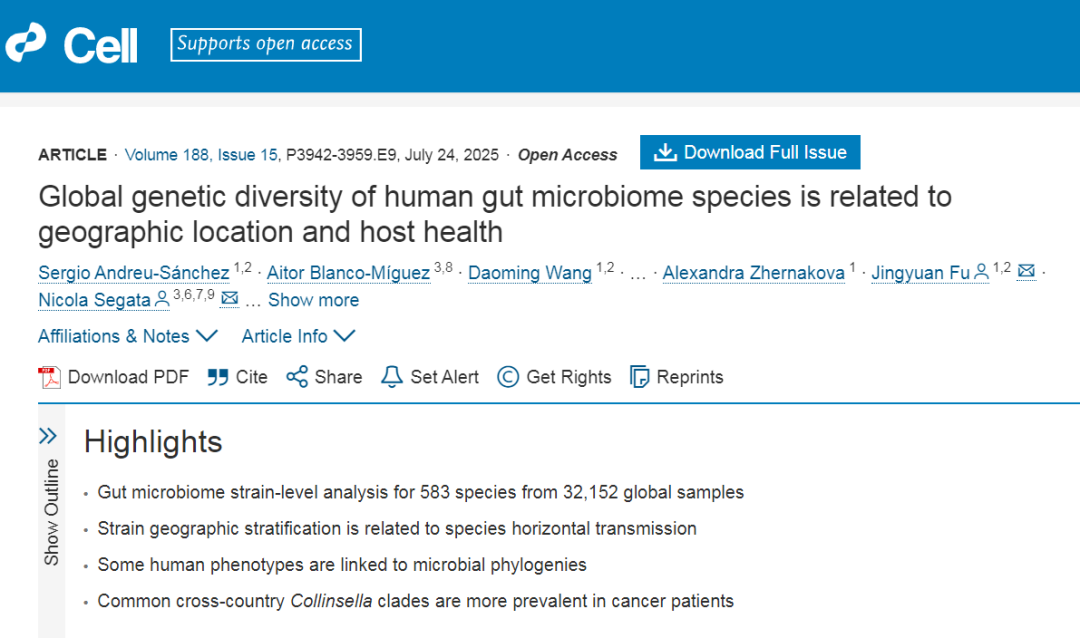
Task: Click the Share icon
Action: (297, 377)
